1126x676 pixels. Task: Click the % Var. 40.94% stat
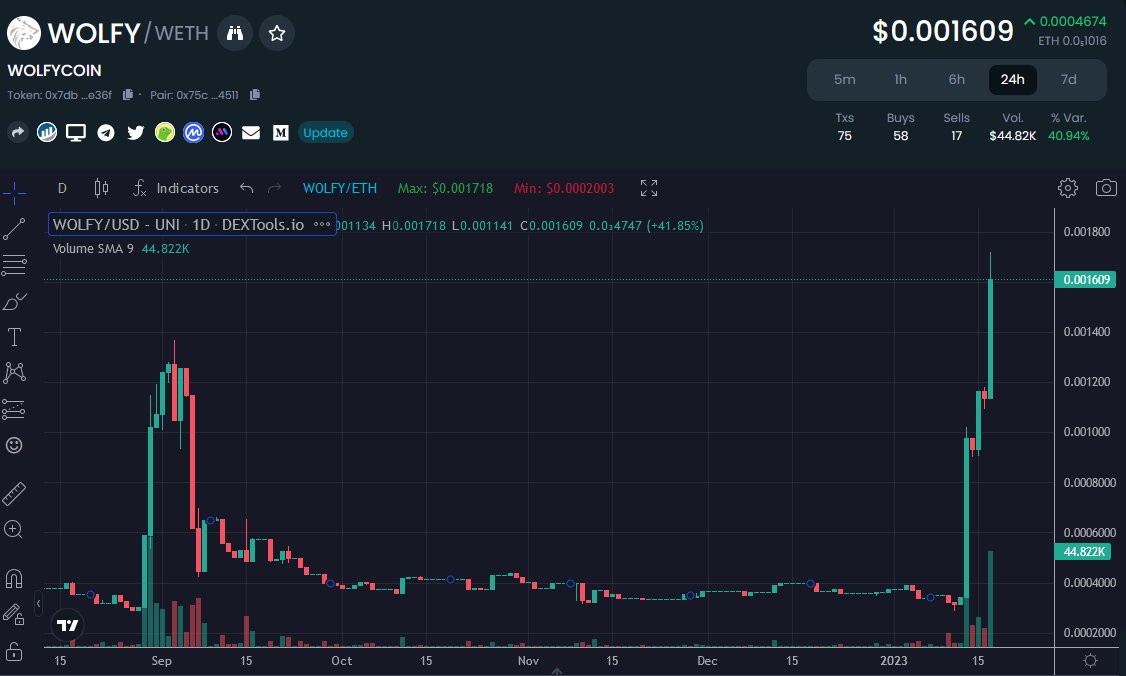[1069, 127]
